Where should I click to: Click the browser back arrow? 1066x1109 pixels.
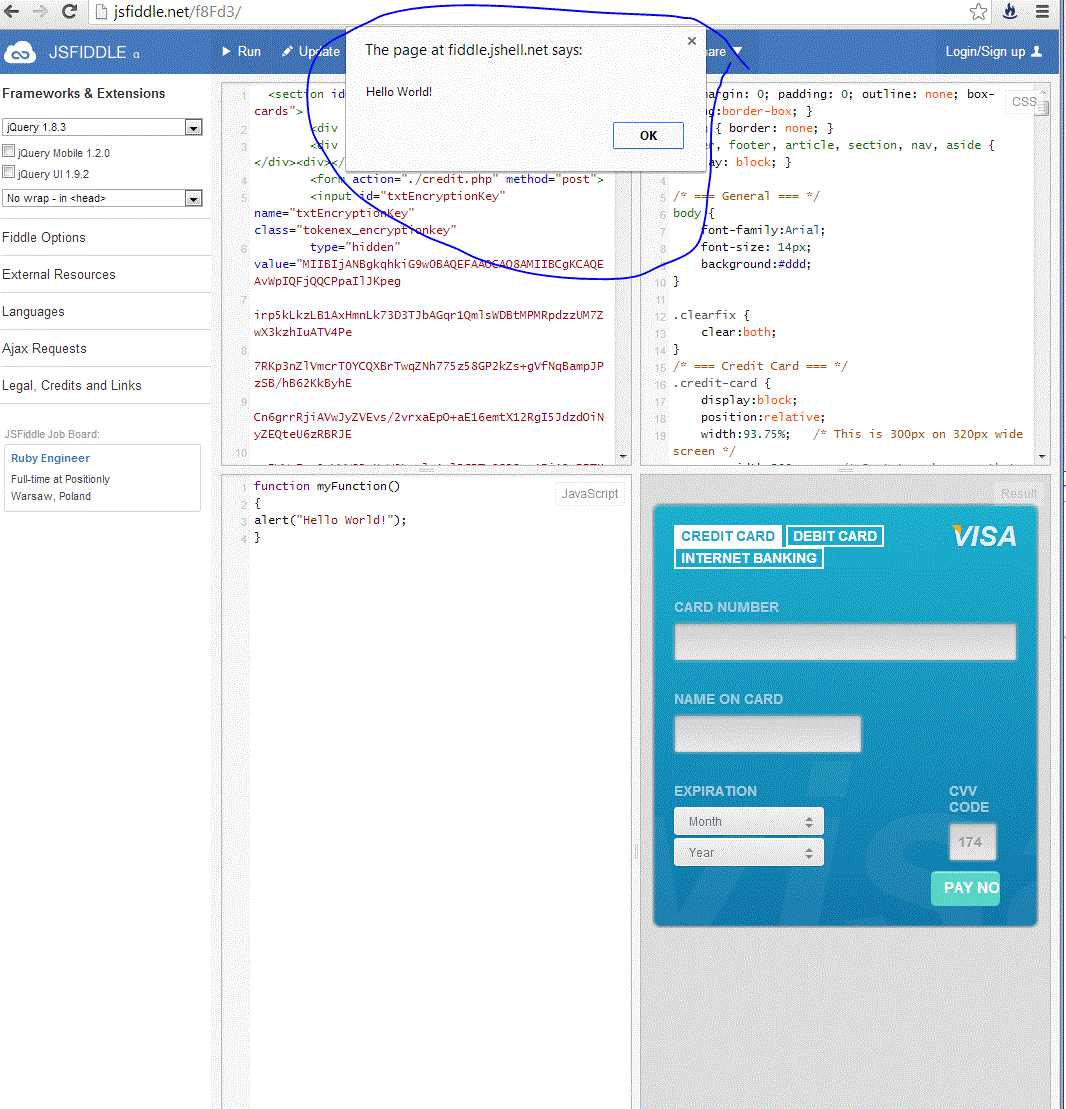(x=12, y=11)
